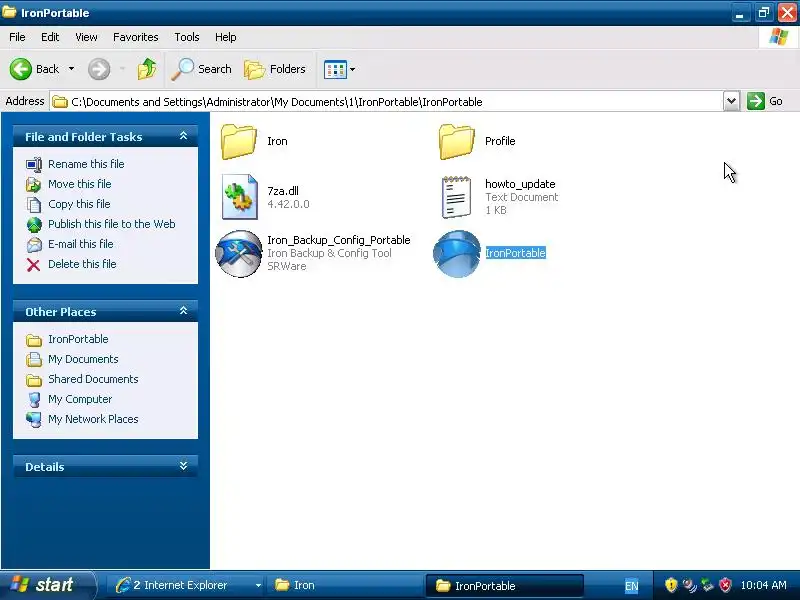Open the Views mode dropdown arrow
Screen dimensions: 800x600
pos(352,69)
